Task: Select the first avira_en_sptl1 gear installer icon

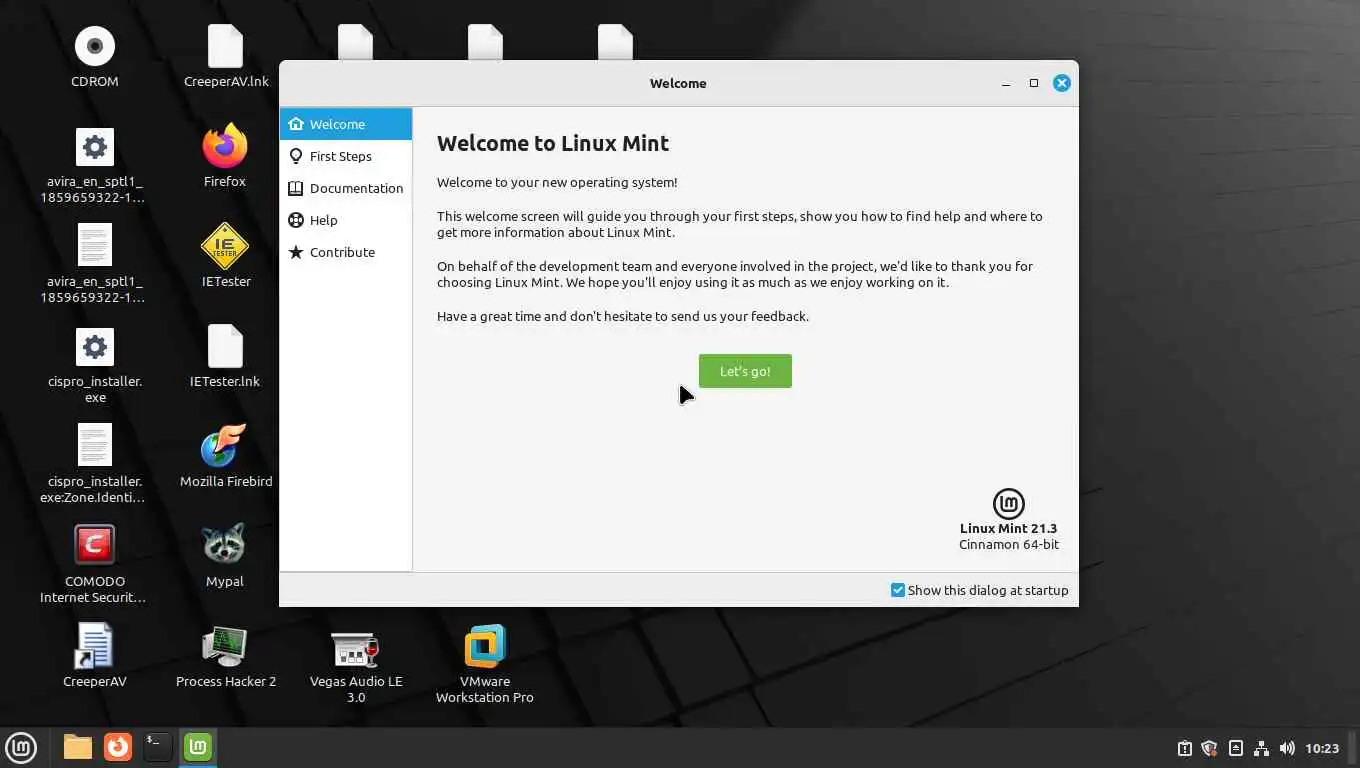Action: (95, 146)
